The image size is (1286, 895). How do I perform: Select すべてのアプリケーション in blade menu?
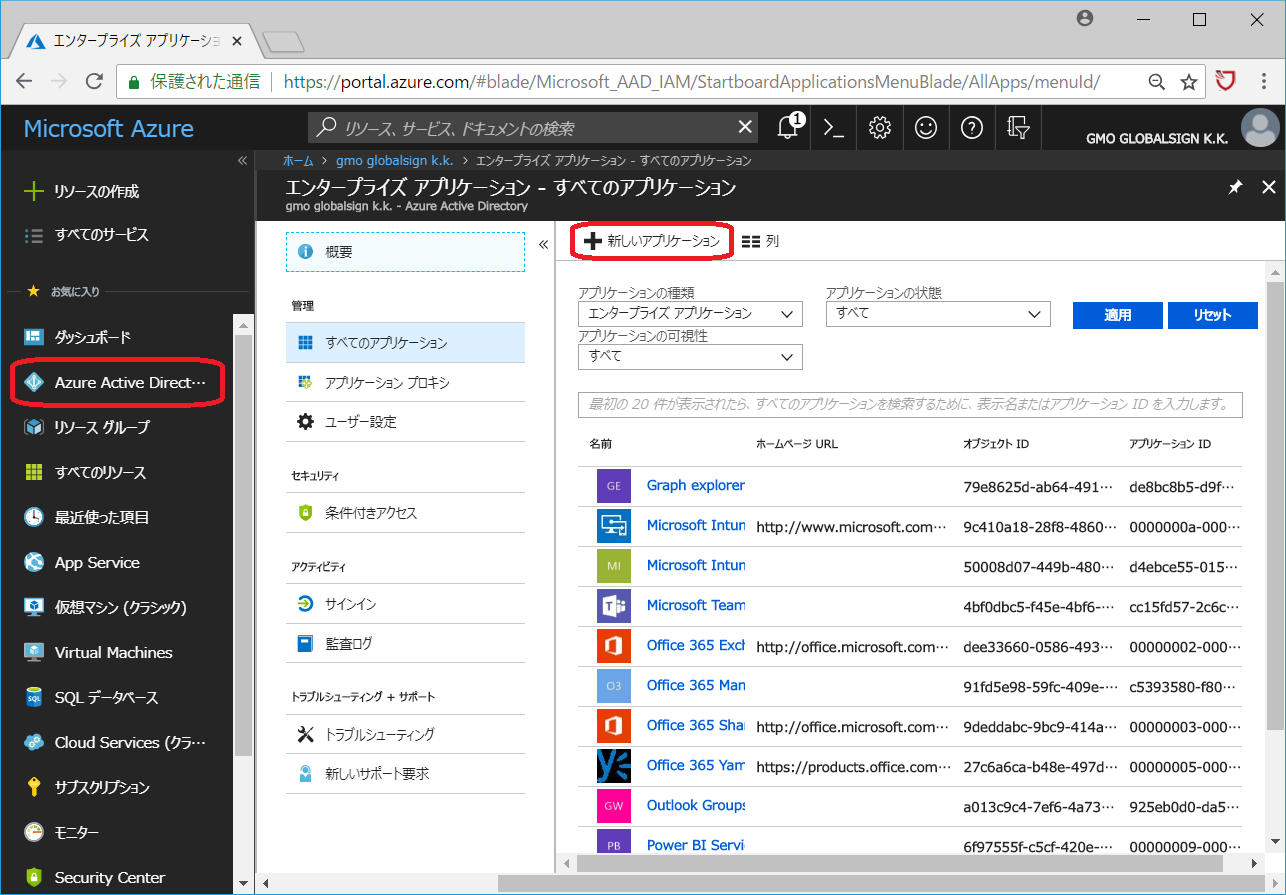405,342
